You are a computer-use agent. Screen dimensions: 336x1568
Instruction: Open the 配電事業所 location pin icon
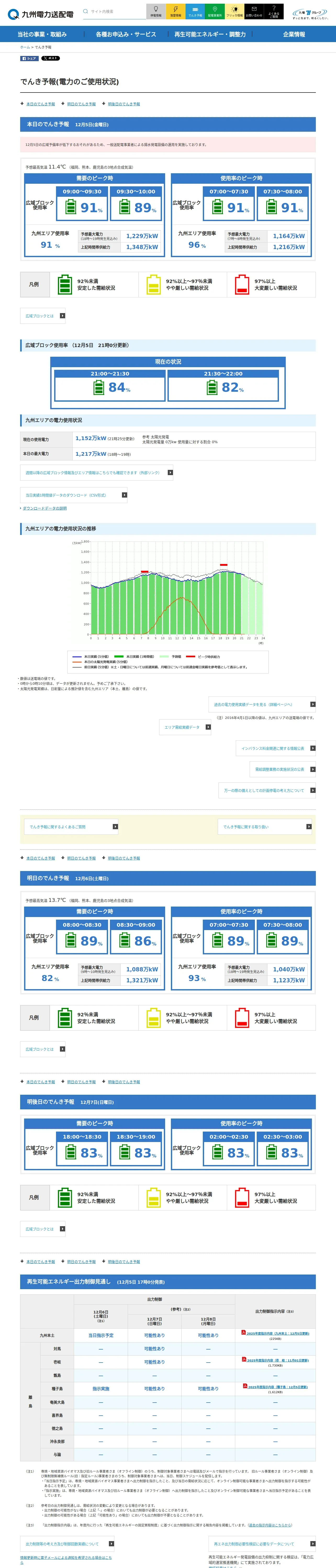215,11
